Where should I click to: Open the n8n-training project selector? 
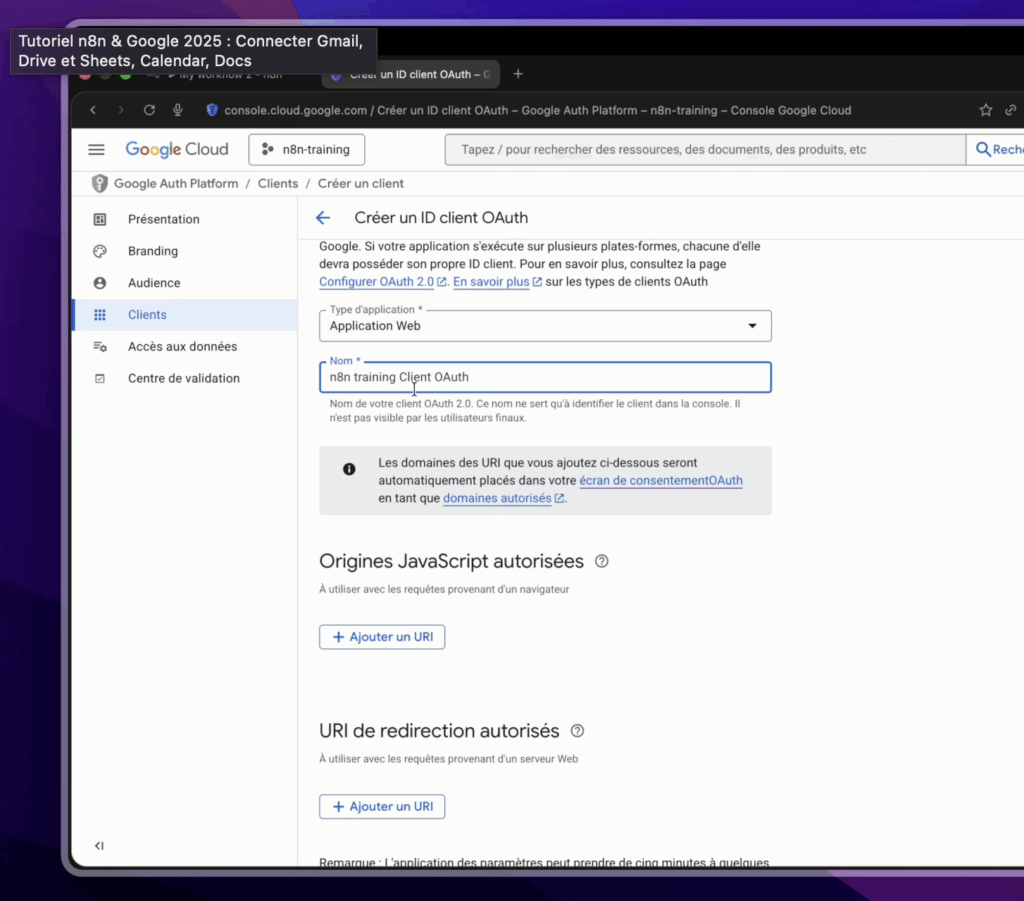coord(306,149)
